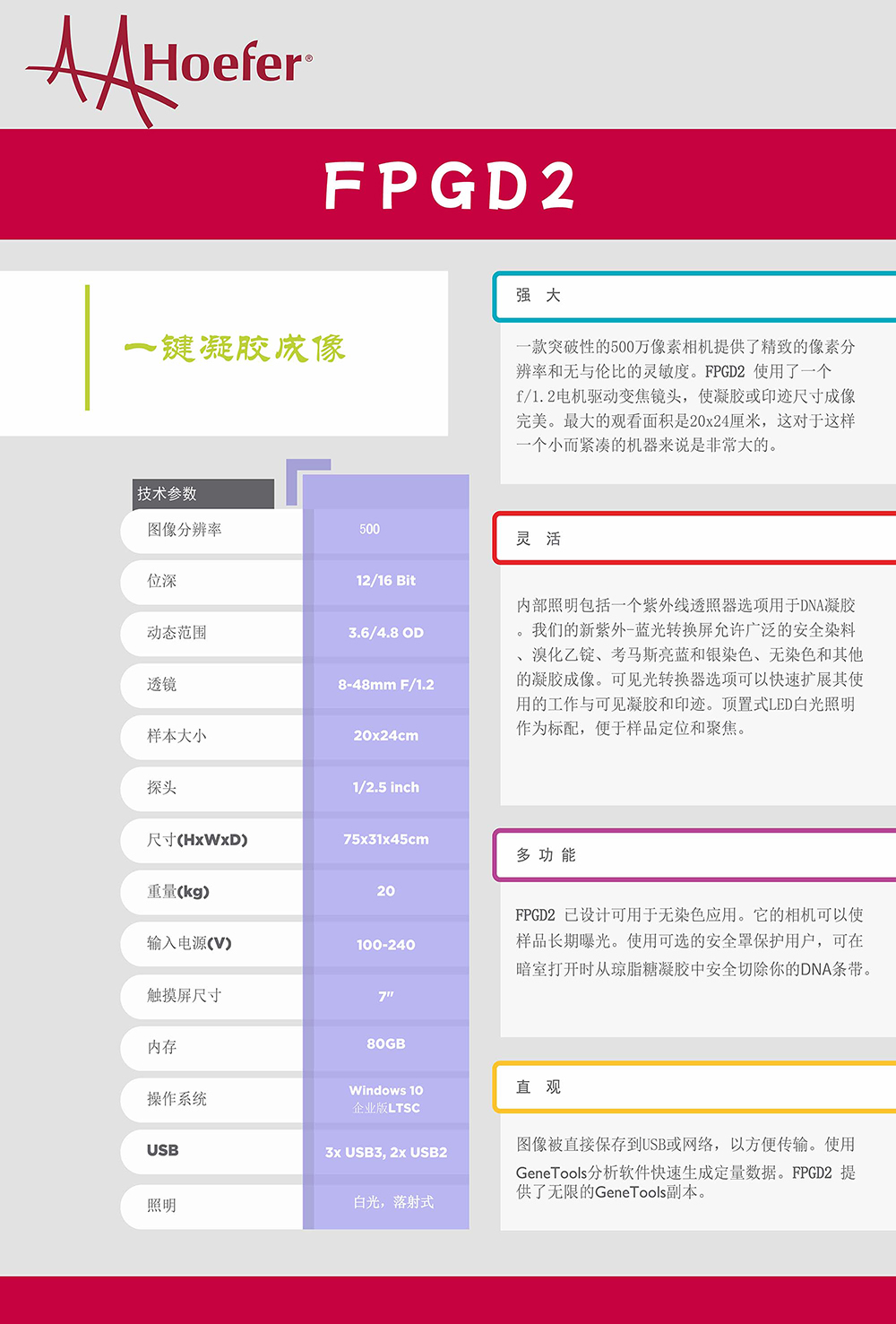Select the 3x USB3, 2x USB2 value
The width and height of the screenshot is (896, 1324).
point(385,1153)
